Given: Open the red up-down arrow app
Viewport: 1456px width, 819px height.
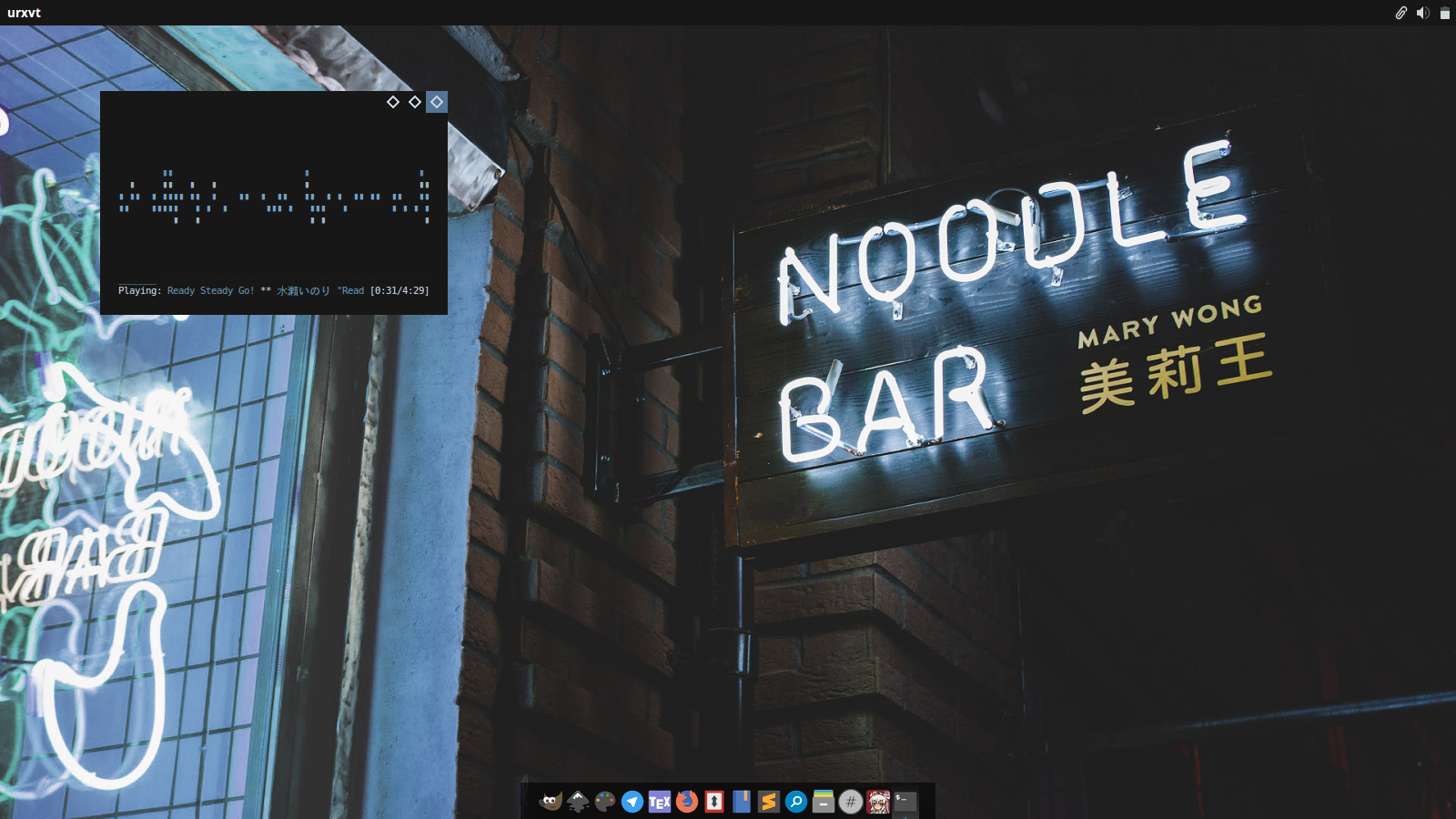Looking at the screenshot, I should click(714, 801).
